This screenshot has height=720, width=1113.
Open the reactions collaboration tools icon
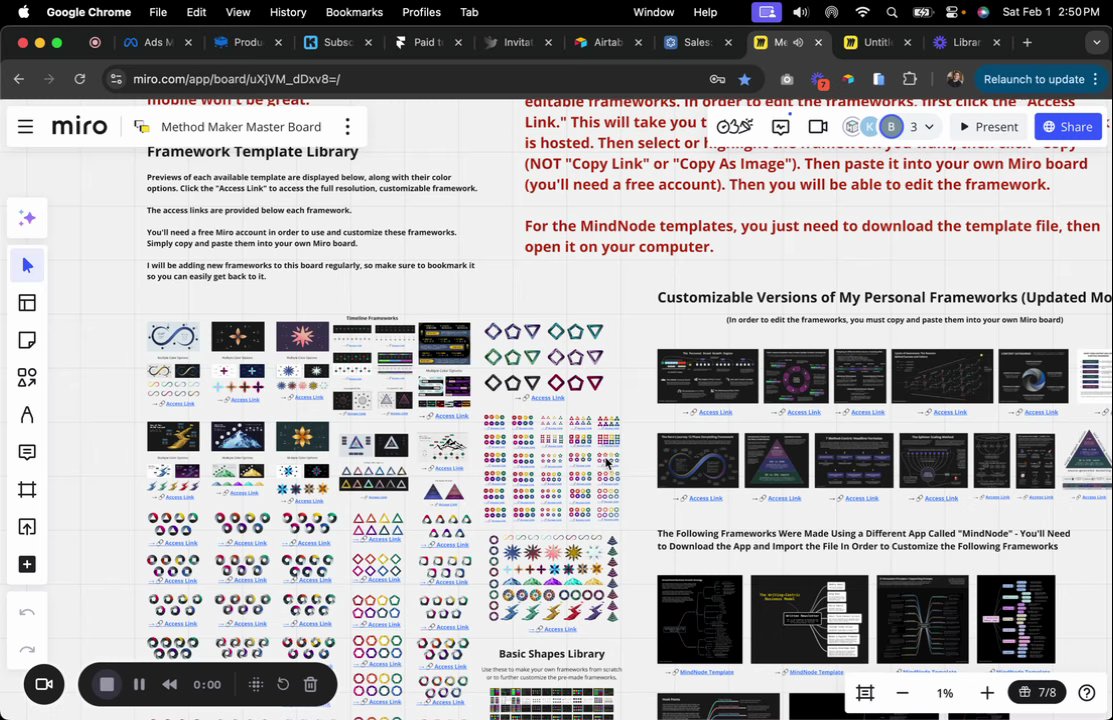click(734, 127)
